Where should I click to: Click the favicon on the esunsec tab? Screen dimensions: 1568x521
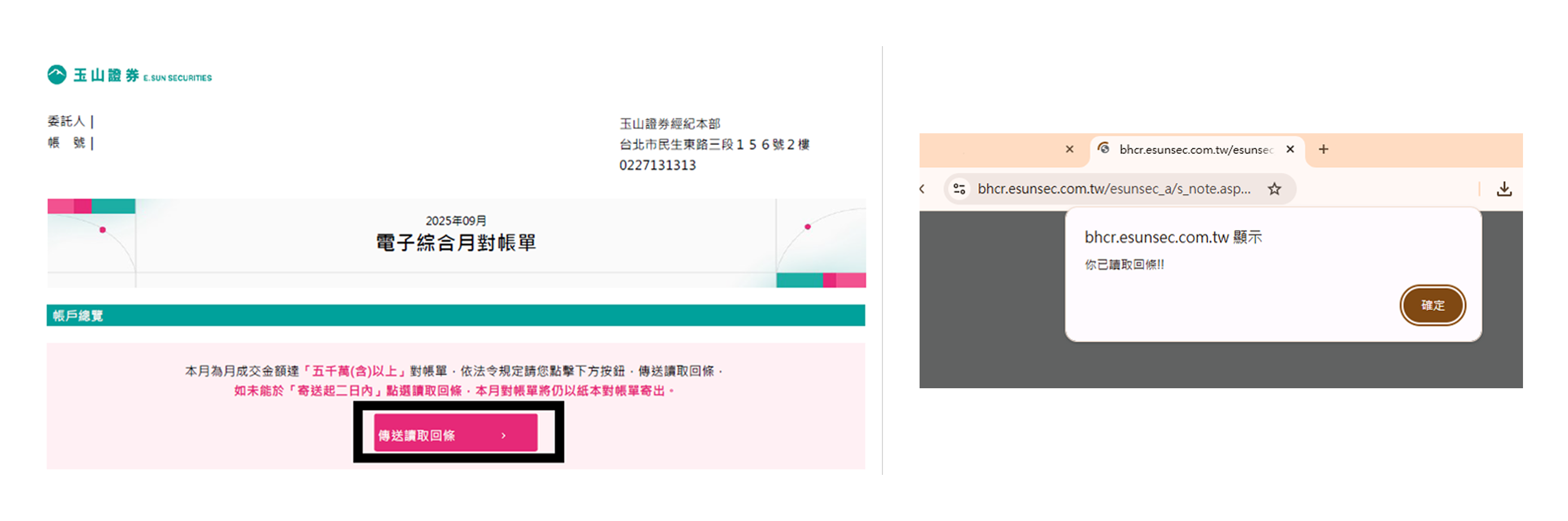(x=1103, y=149)
